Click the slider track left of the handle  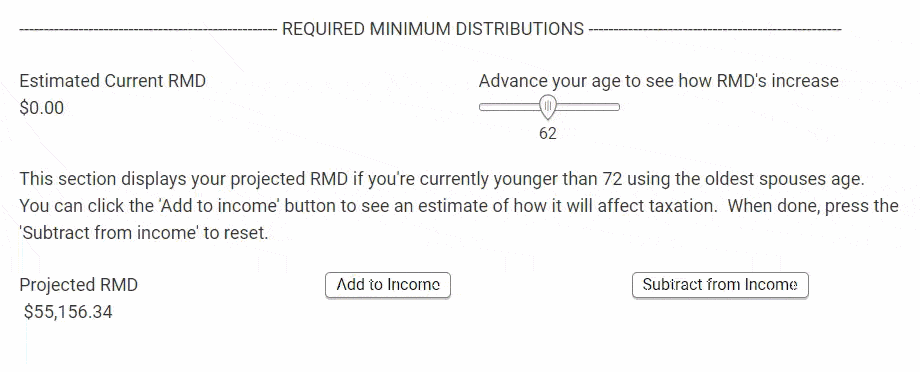pyautogui.click(x=509, y=107)
